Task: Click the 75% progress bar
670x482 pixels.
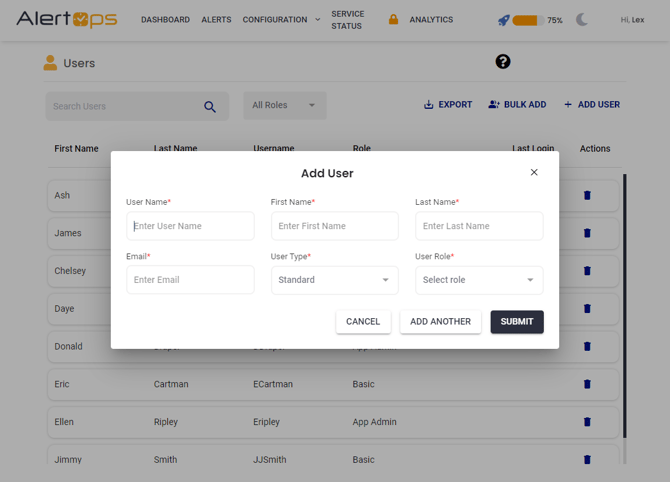Action: tap(527, 20)
